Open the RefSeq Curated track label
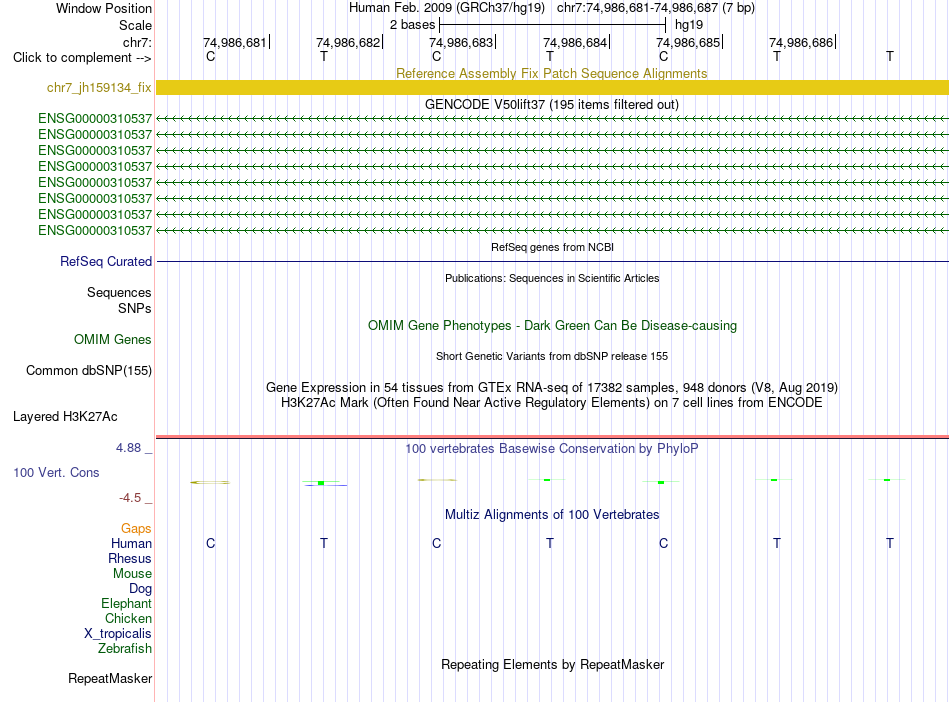950x702 pixels. (x=105, y=262)
